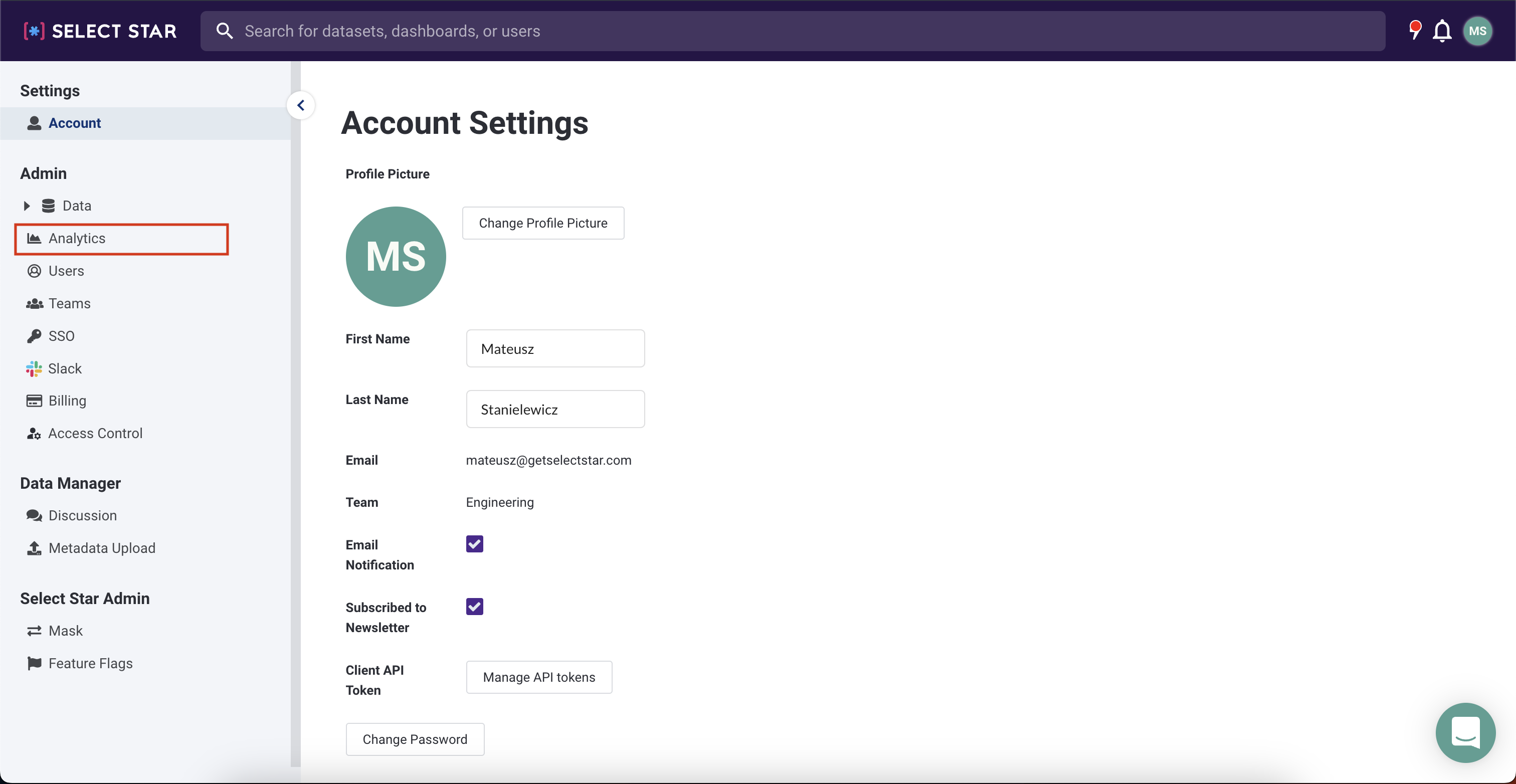The height and width of the screenshot is (784, 1516).
Task: Open SSO settings
Action: (x=61, y=336)
